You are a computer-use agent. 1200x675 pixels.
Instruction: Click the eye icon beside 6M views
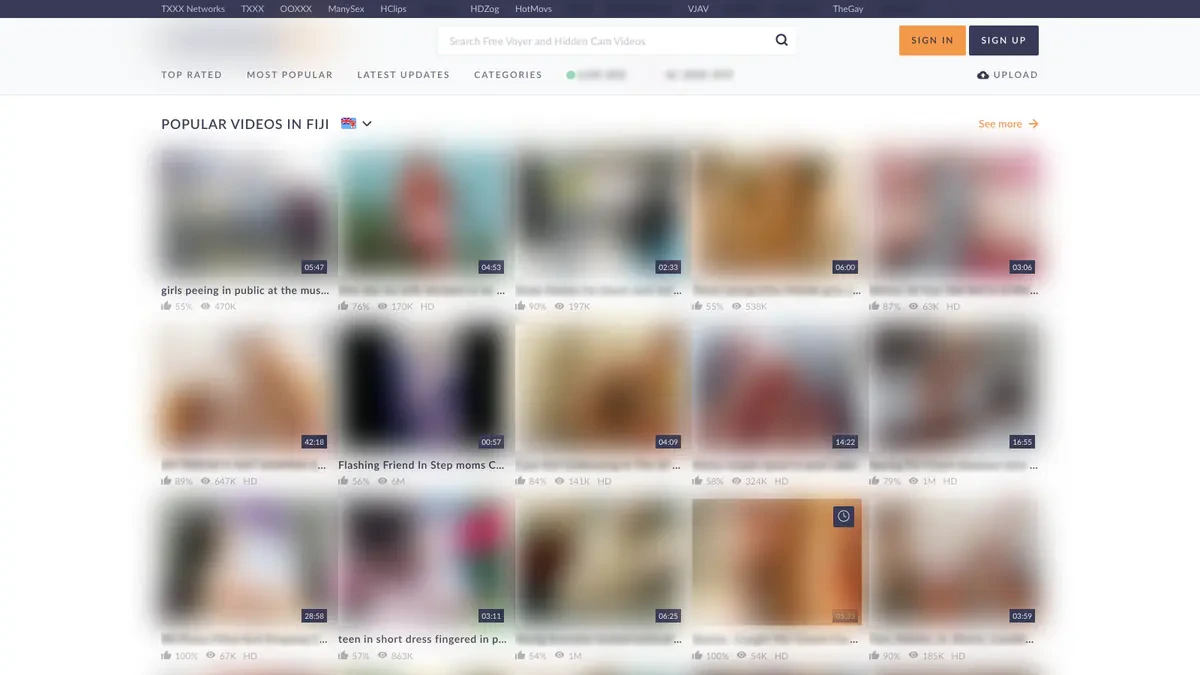(383, 481)
